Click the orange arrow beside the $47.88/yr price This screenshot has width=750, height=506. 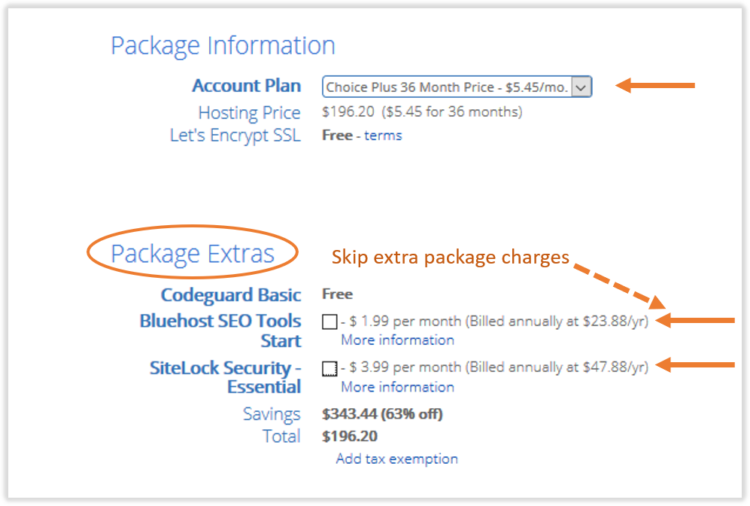point(701,366)
